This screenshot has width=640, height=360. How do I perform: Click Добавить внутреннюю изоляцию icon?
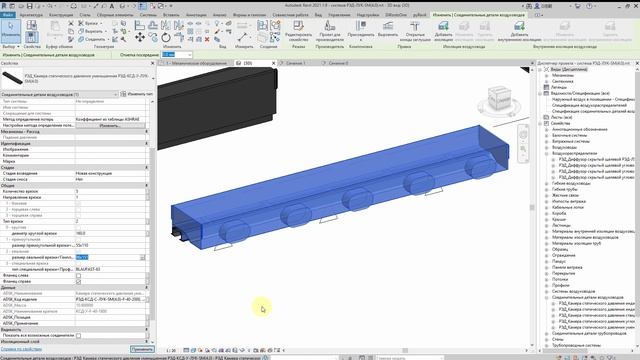coord(519,31)
